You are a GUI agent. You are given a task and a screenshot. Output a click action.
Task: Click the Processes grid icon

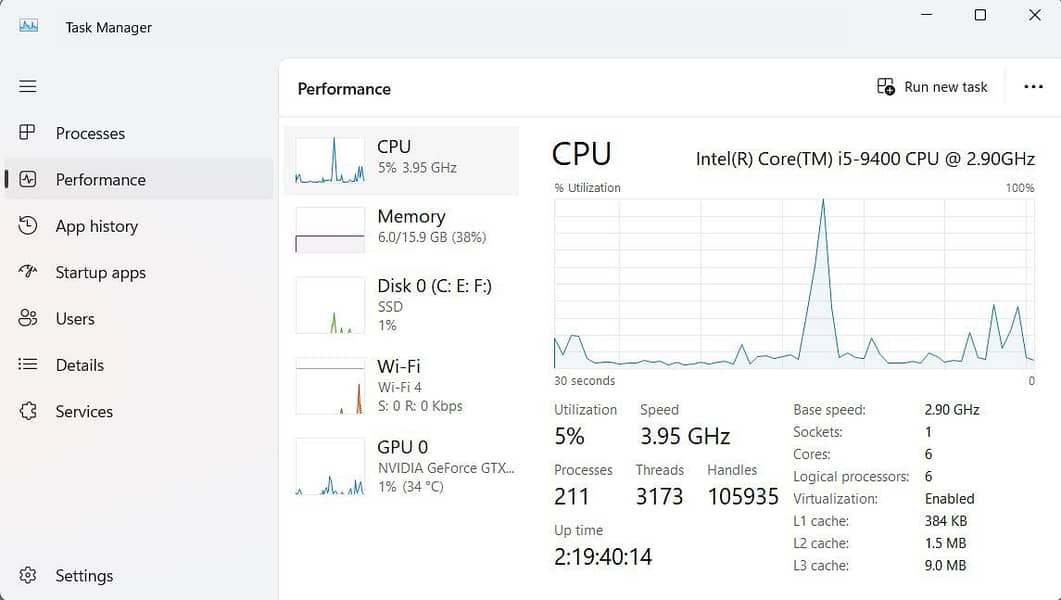coord(28,133)
